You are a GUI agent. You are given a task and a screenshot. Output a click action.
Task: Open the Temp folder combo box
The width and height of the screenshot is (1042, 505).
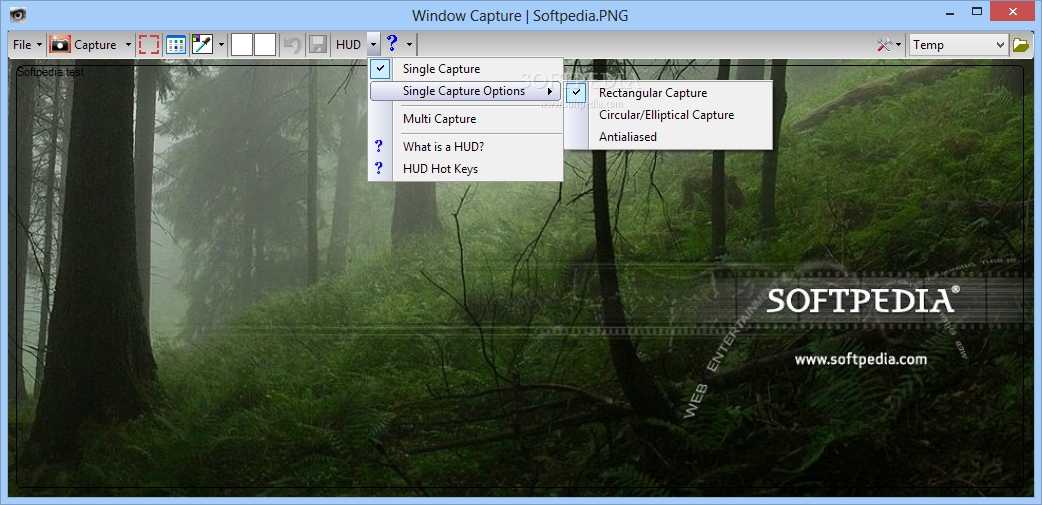pos(958,45)
